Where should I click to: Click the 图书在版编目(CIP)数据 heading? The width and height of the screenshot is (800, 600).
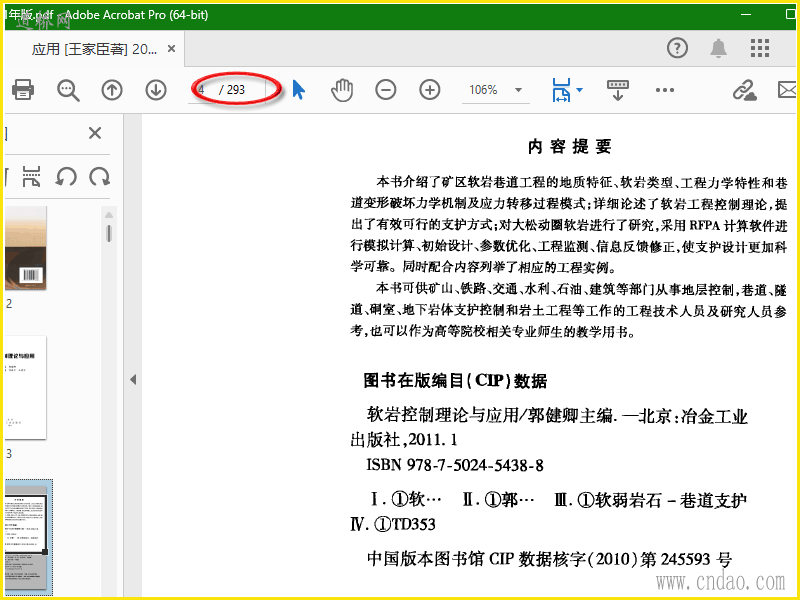455,381
